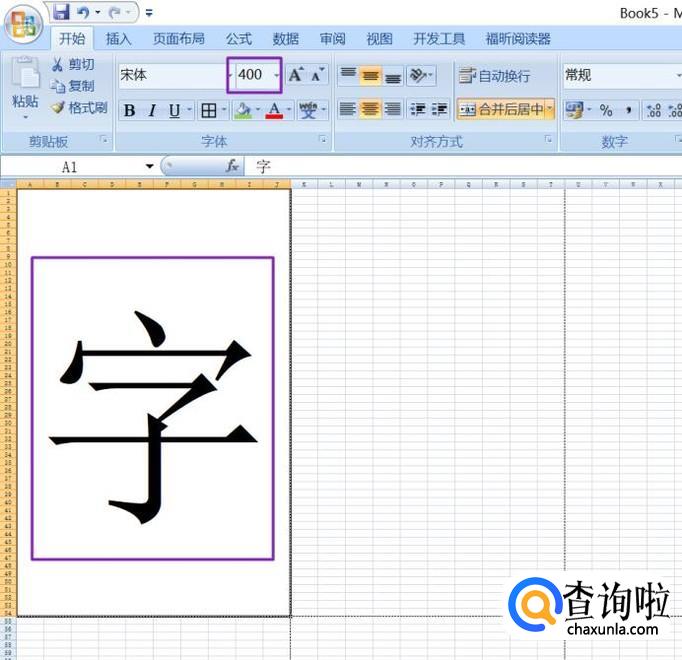The image size is (682, 660).
Task: Apply the border icon to the cell
Action: 209,111
